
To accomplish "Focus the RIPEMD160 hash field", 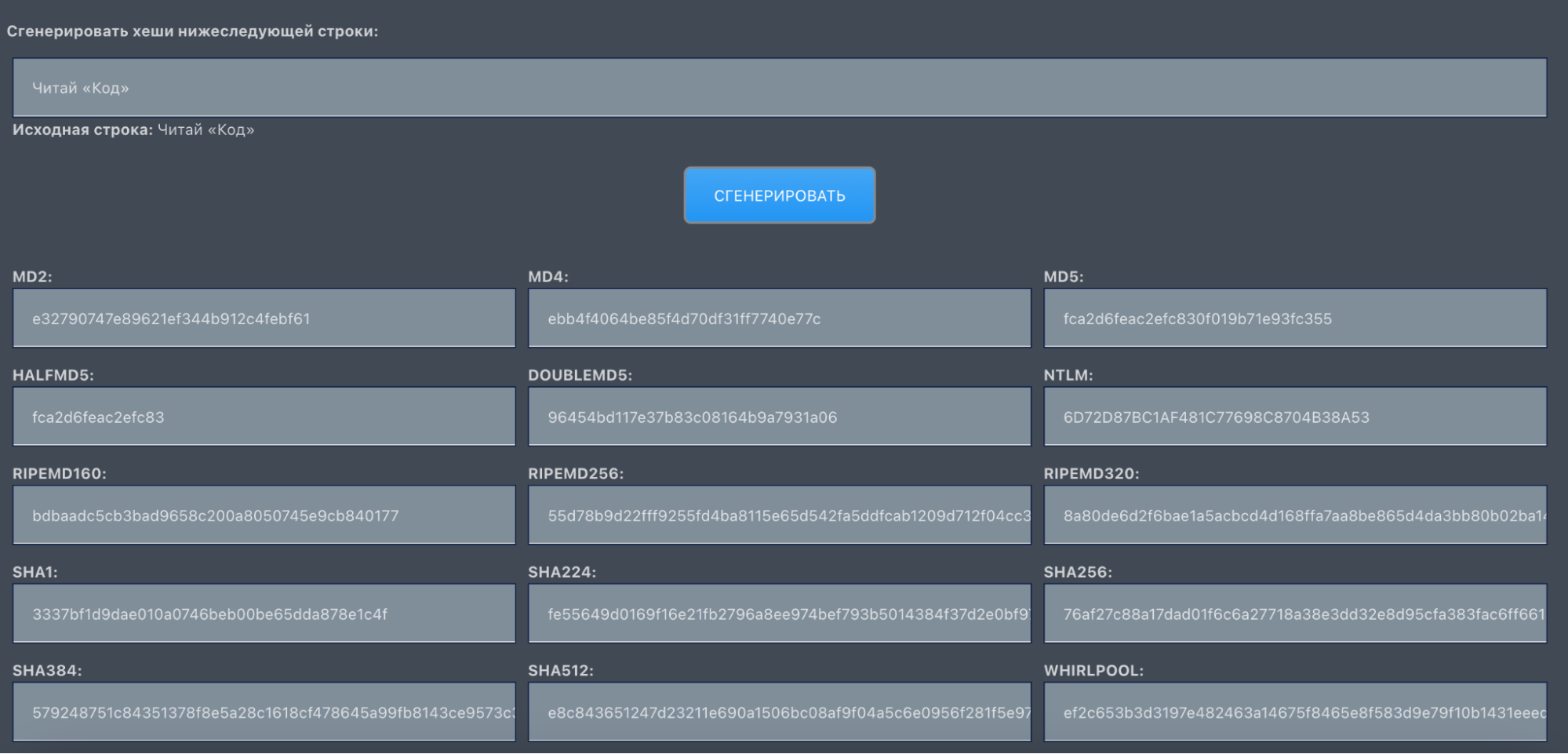I will (264, 515).
